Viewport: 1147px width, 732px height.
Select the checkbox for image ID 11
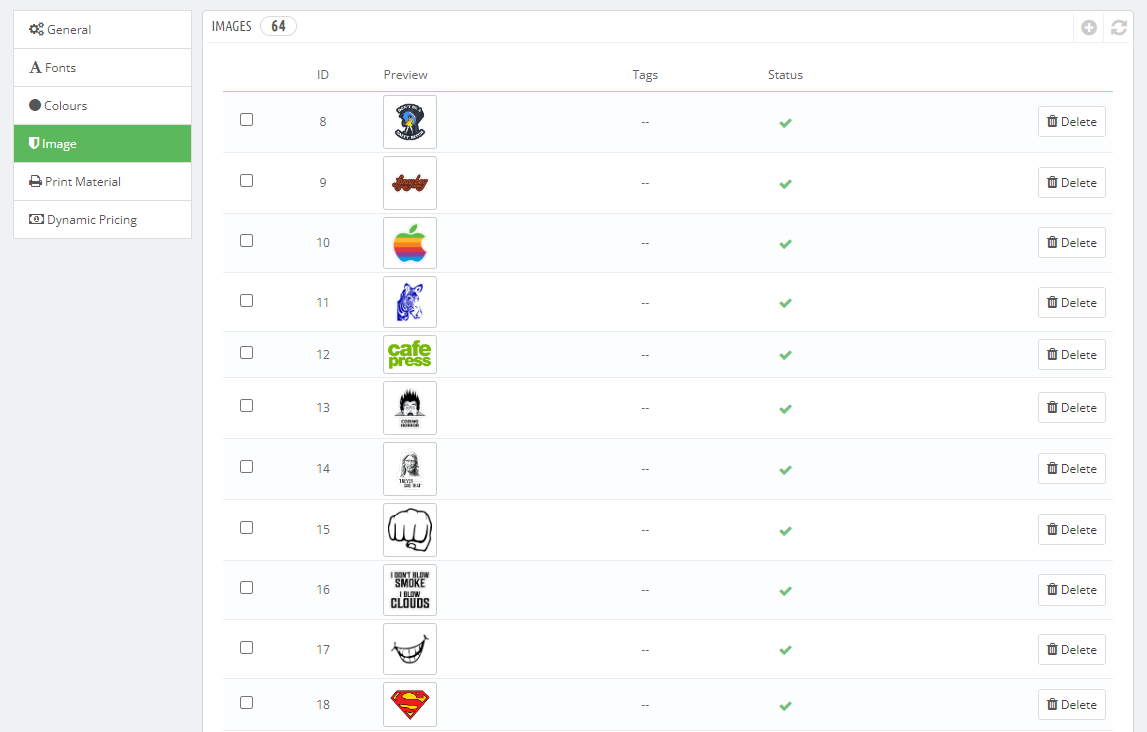247,301
